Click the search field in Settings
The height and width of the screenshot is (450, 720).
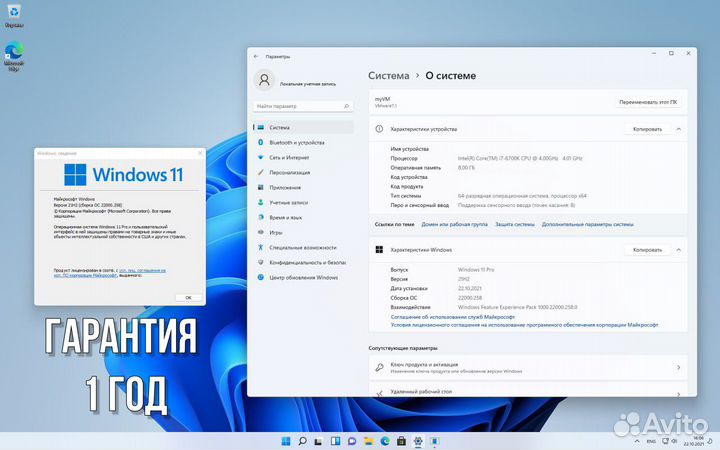(x=303, y=106)
